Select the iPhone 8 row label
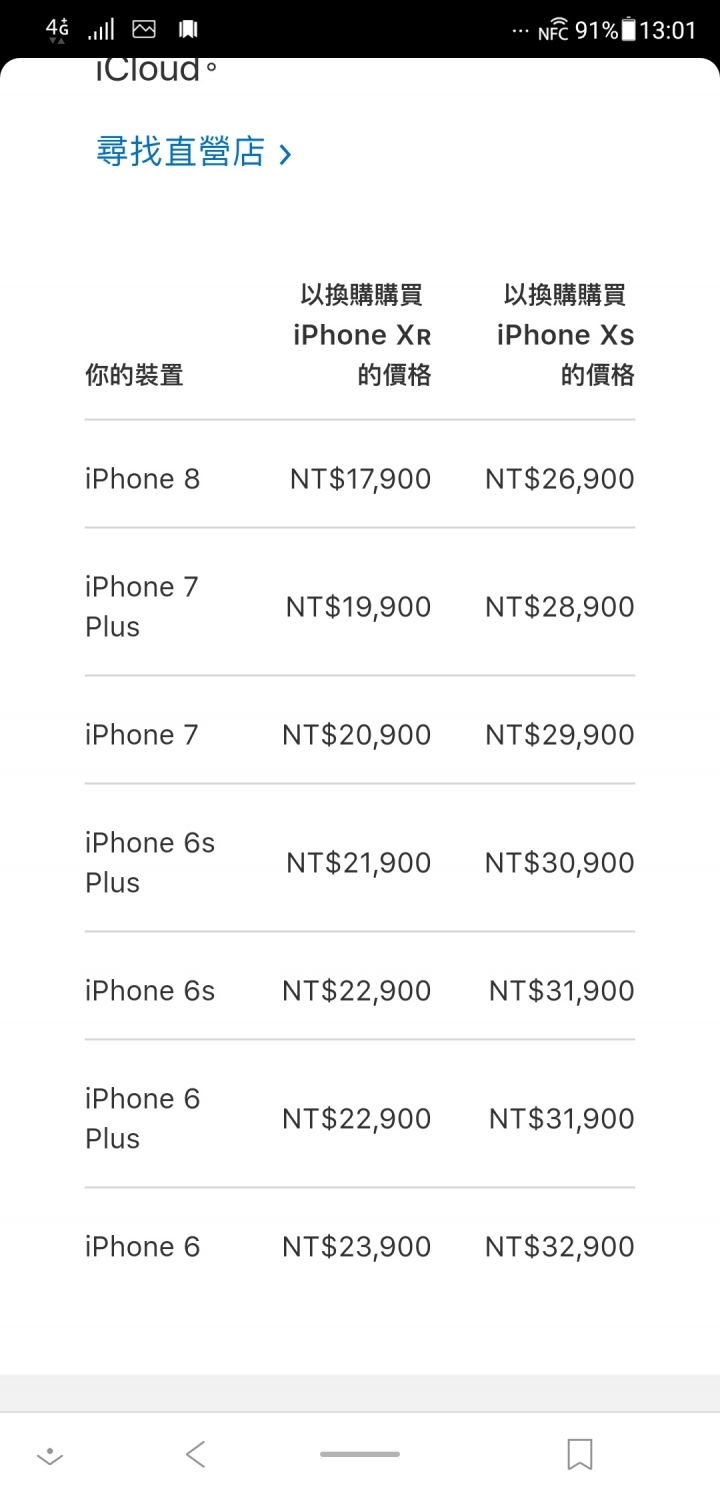 click(x=142, y=479)
